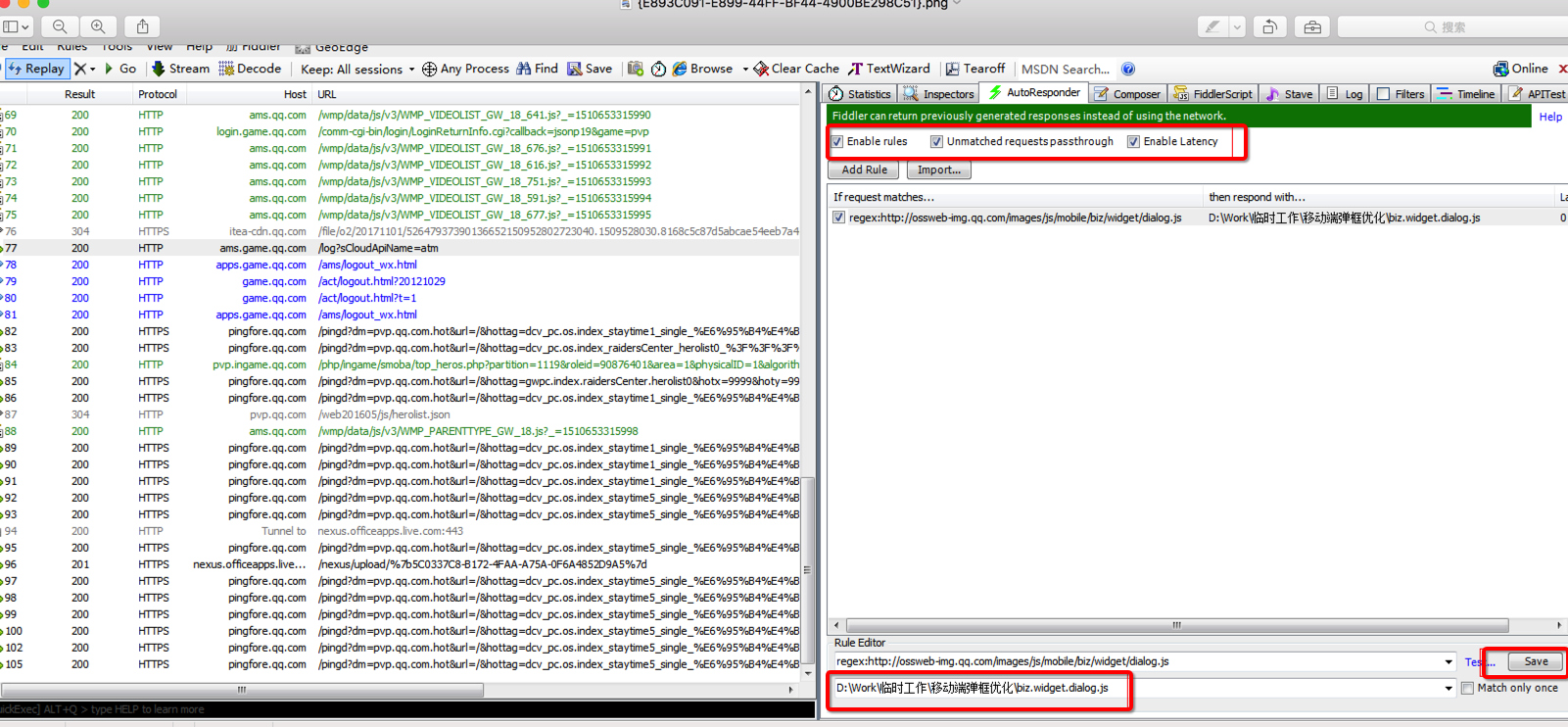This screenshot has width=1568, height=727.
Task: Click the Save button in Rule Editor
Action: pyautogui.click(x=1536, y=662)
